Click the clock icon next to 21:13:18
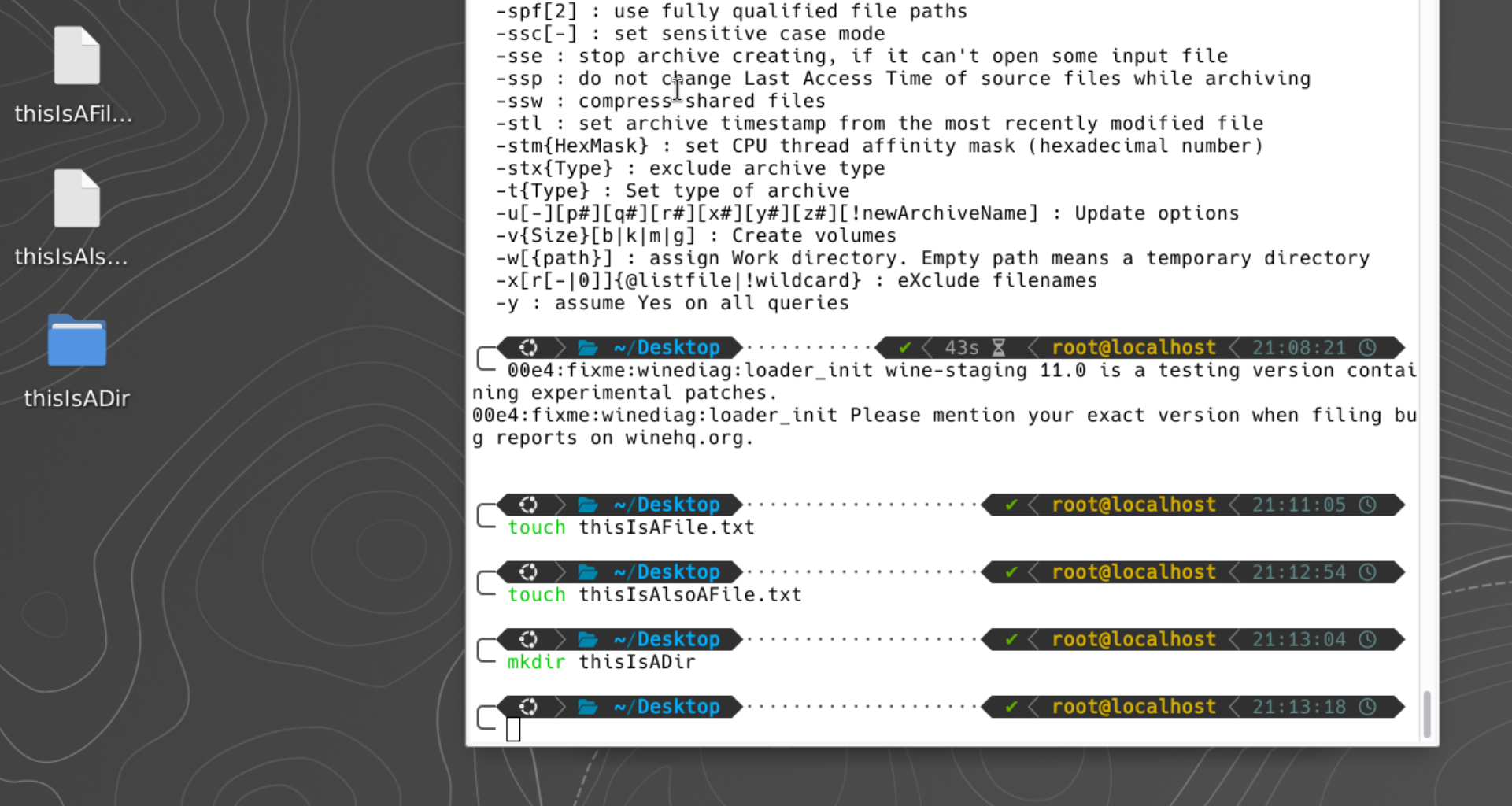 [x=1368, y=707]
